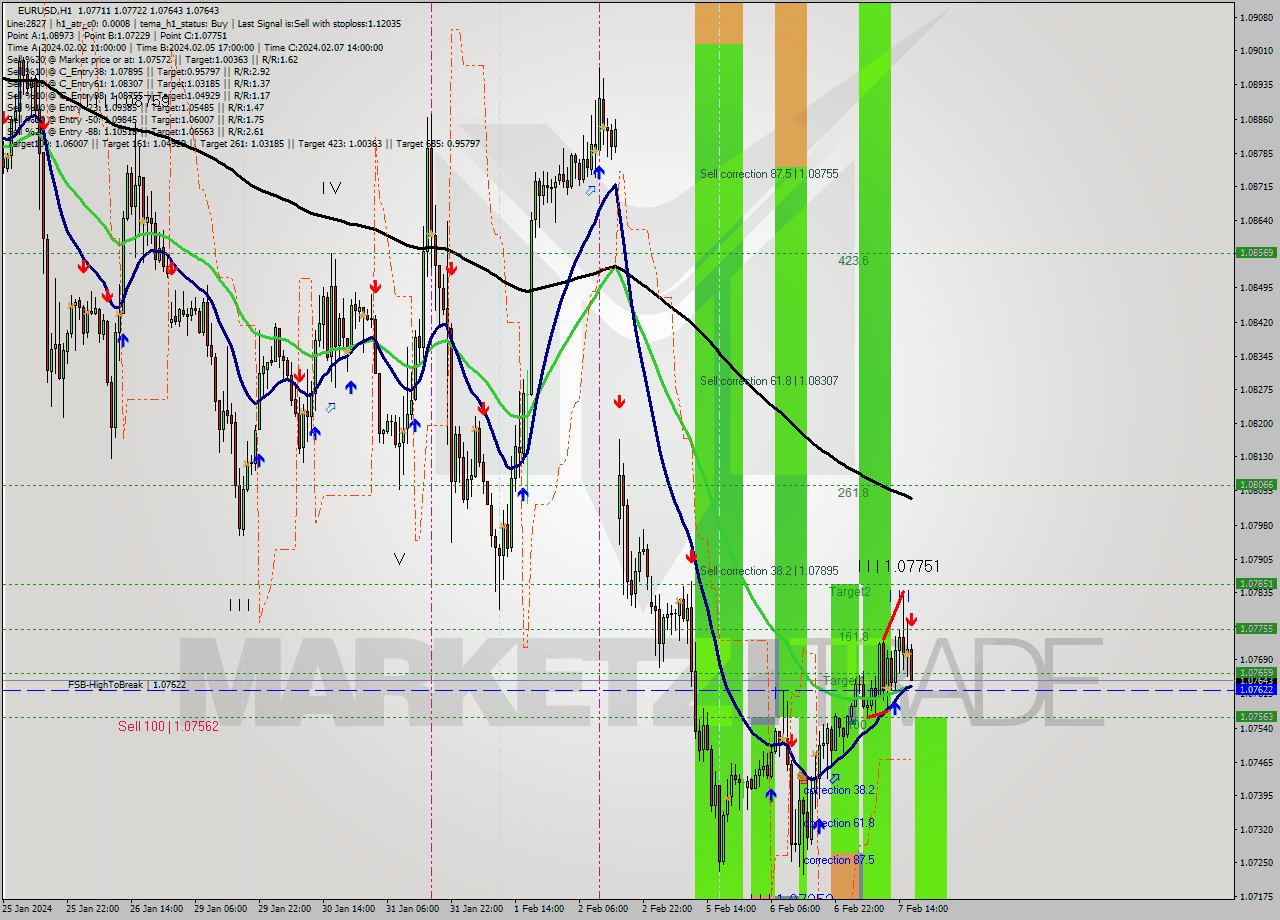Image resolution: width=1280 pixels, height=920 pixels.
Task: Click the 'I I I 1.07751' wave label
Action: click(899, 566)
